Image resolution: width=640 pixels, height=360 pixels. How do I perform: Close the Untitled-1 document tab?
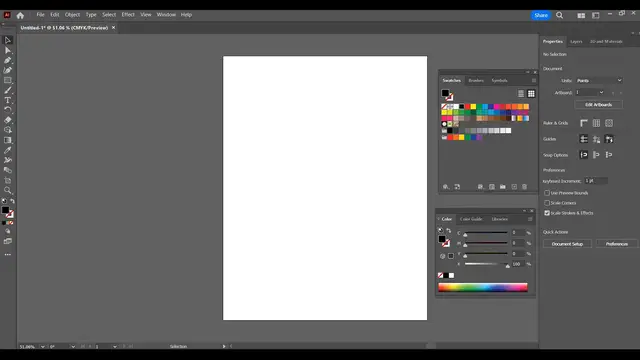[x=113, y=28]
